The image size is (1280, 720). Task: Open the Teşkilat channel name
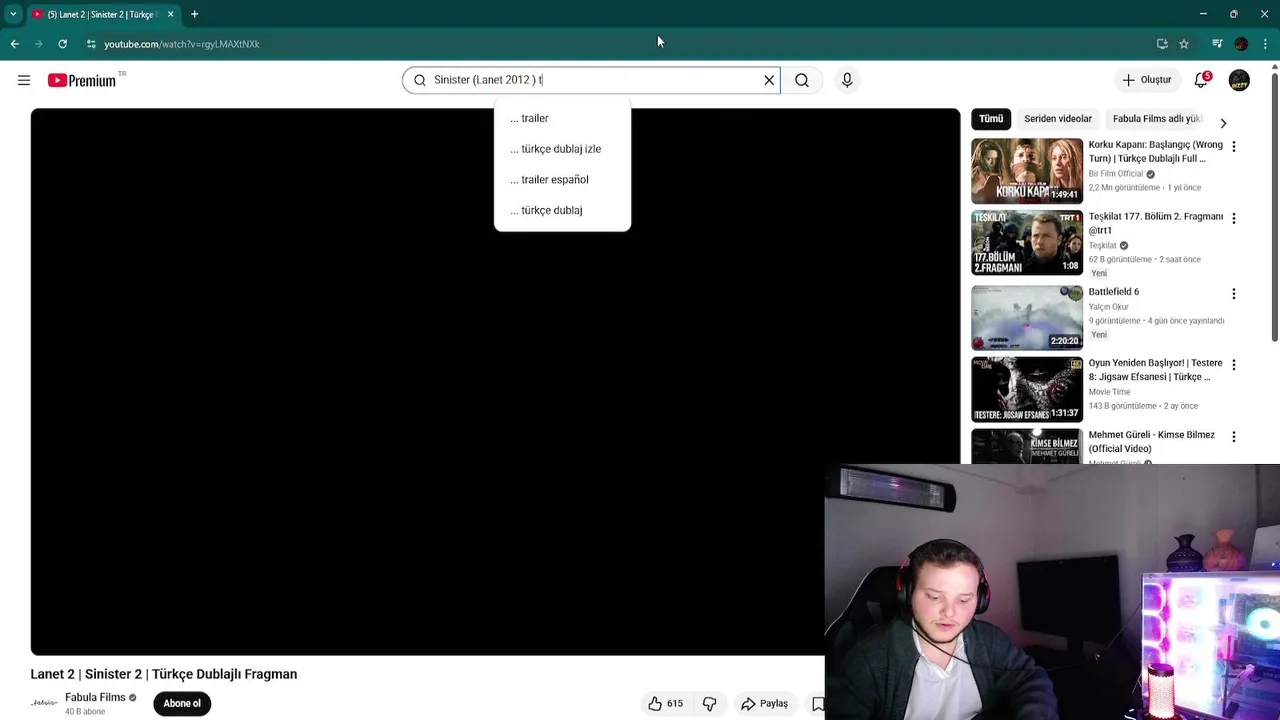(1102, 246)
